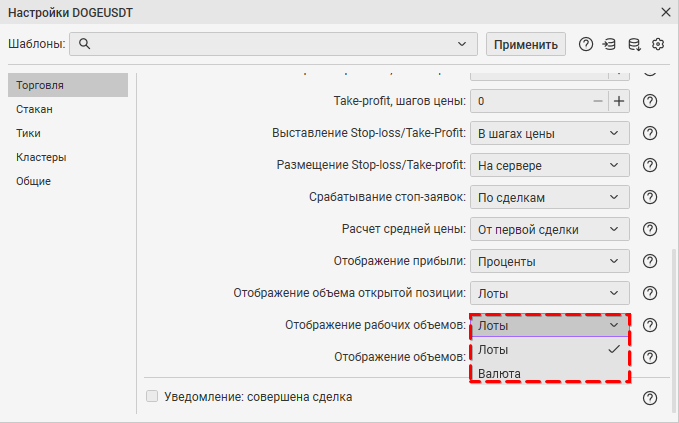Click into Take-profit steps input field
The height and width of the screenshot is (423, 679).
coord(530,101)
